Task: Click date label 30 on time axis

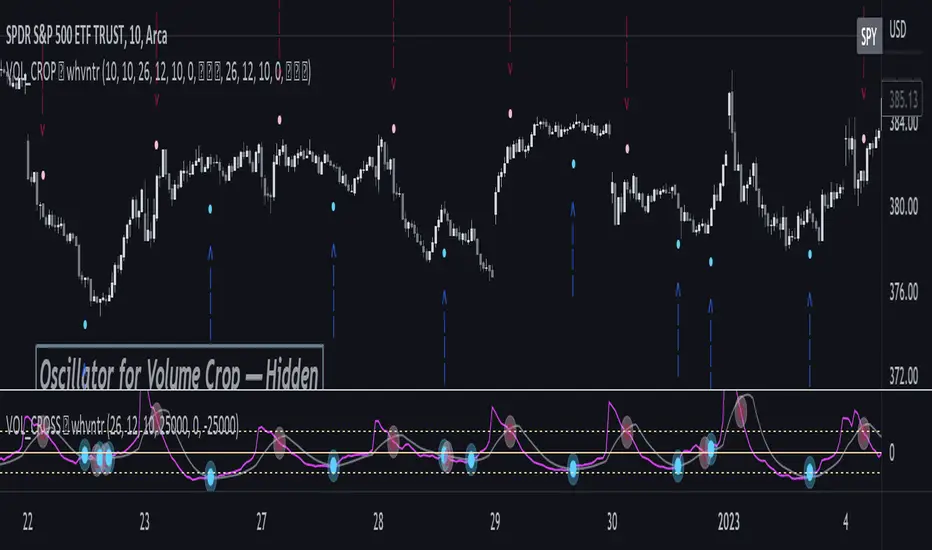Action: pyautogui.click(x=612, y=522)
